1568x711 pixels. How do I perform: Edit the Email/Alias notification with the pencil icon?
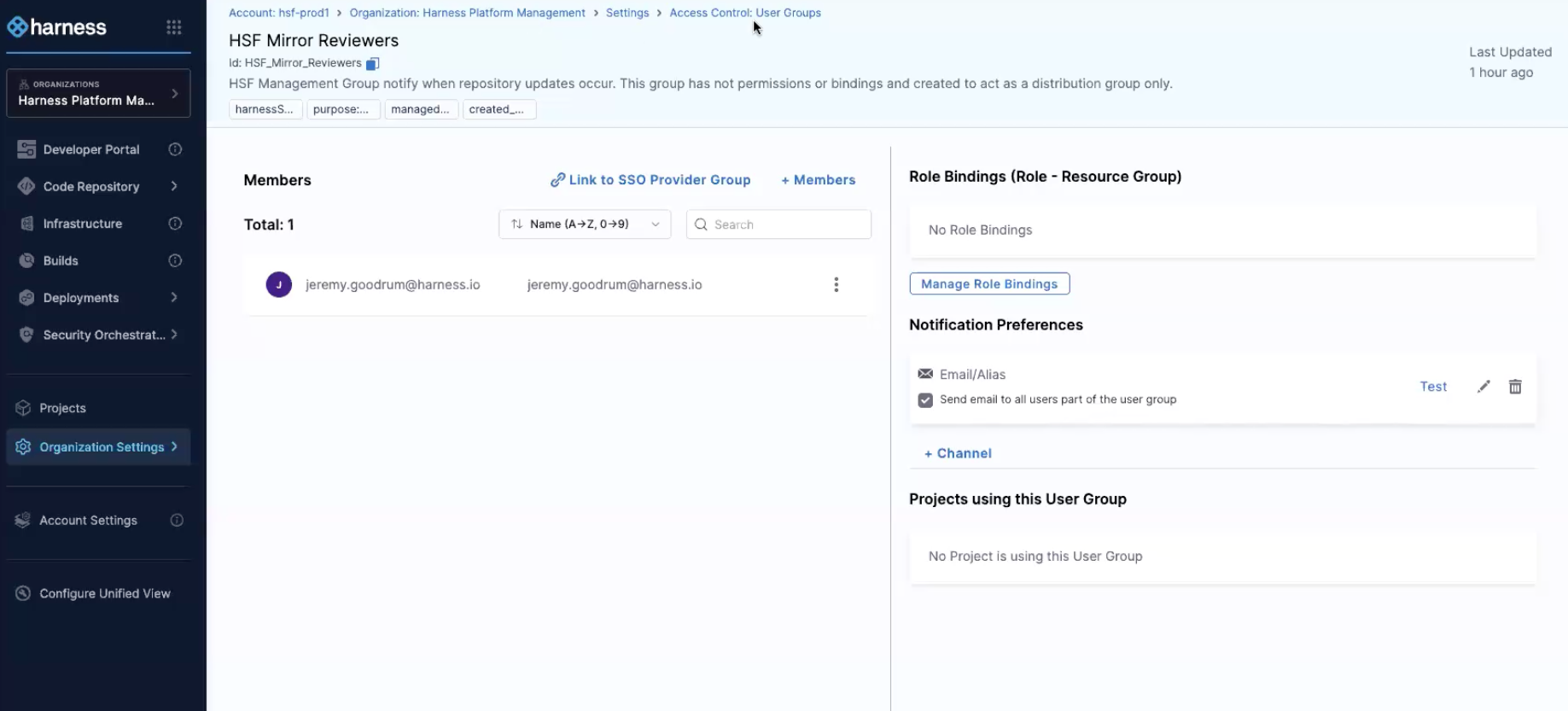[1483, 387]
